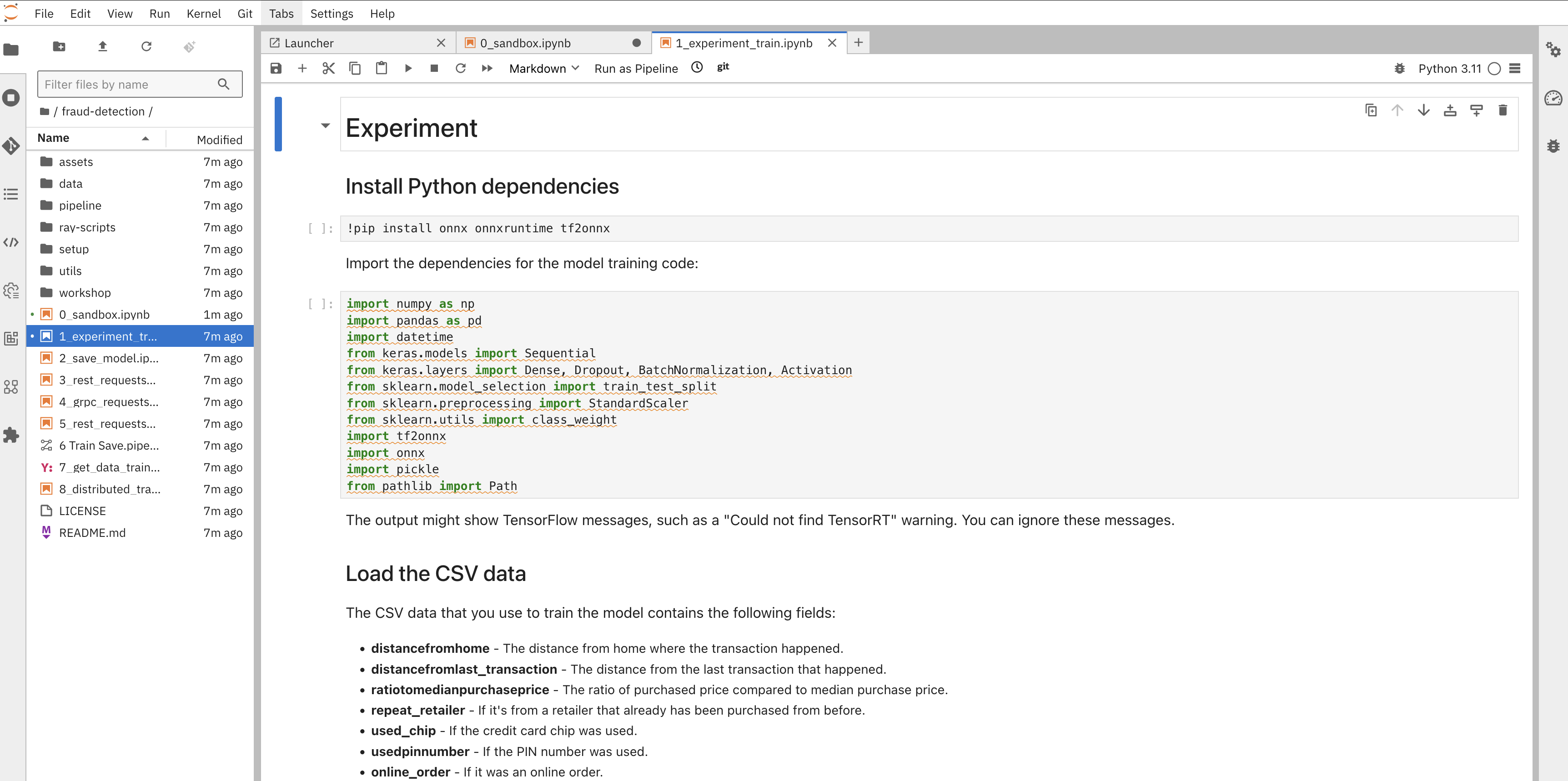1568x781 pixels.
Task: Upload files using the upload icon
Action: [103, 47]
